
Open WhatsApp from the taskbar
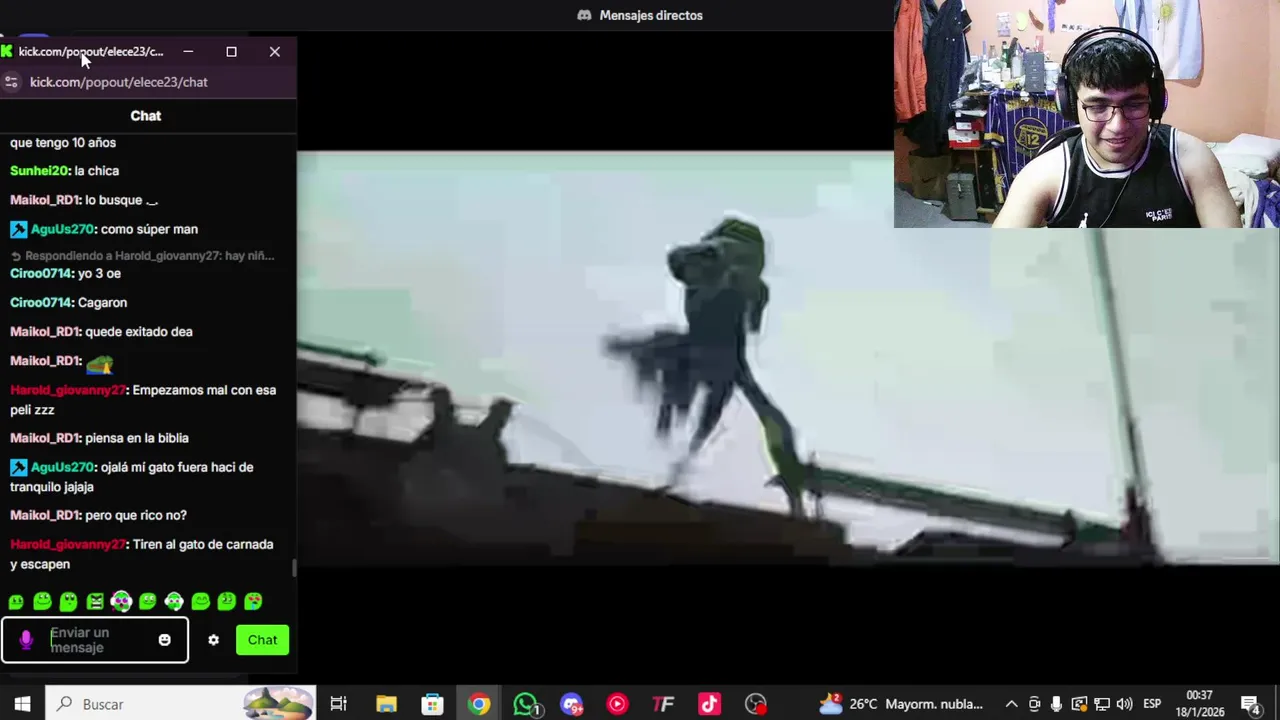(x=525, y=704)
